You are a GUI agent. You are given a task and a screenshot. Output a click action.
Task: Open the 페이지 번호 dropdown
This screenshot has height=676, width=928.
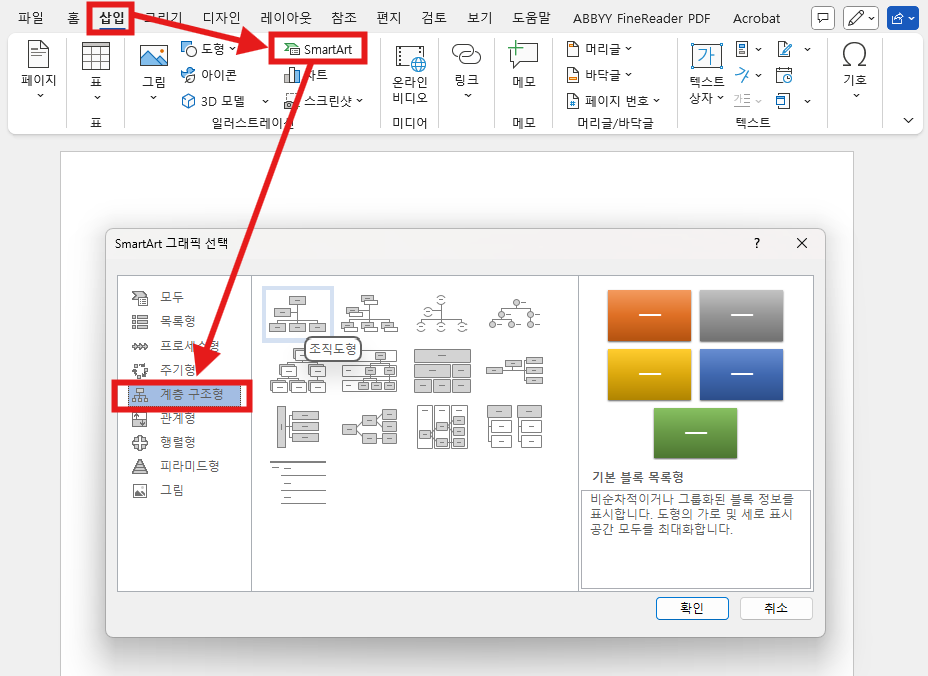656,101
